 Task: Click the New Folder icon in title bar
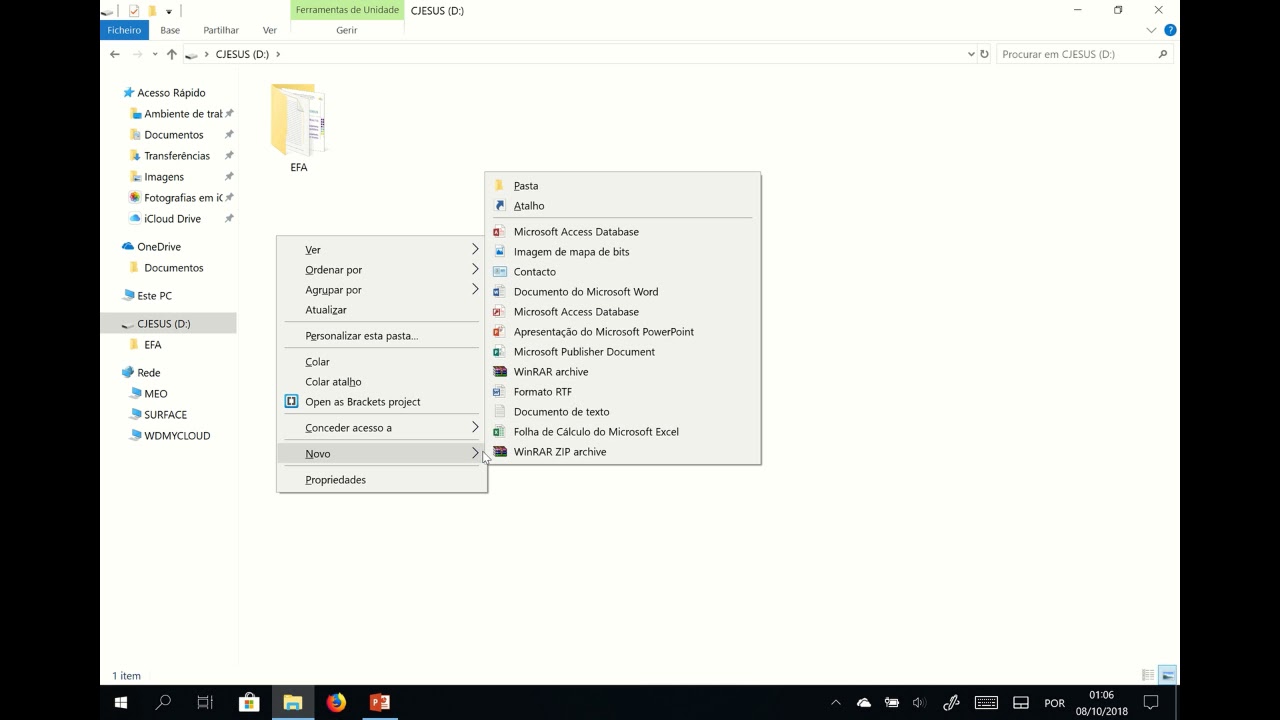(152, 11)
